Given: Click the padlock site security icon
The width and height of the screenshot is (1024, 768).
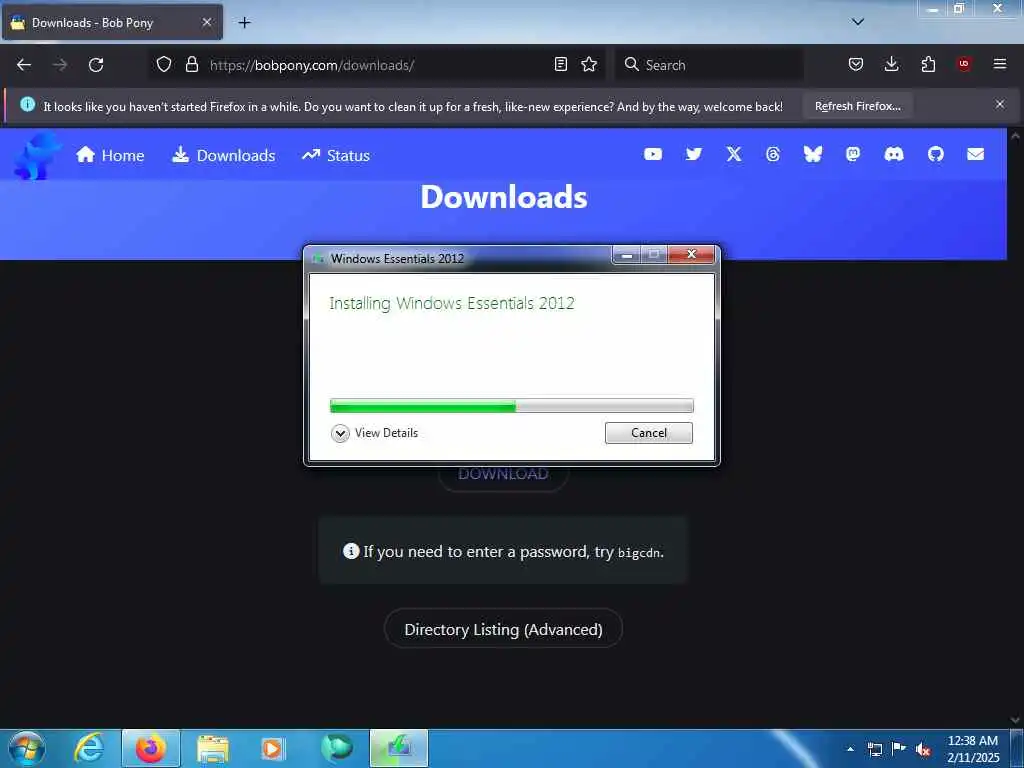Looking at the screenshot, I should [x=191, y=64].
